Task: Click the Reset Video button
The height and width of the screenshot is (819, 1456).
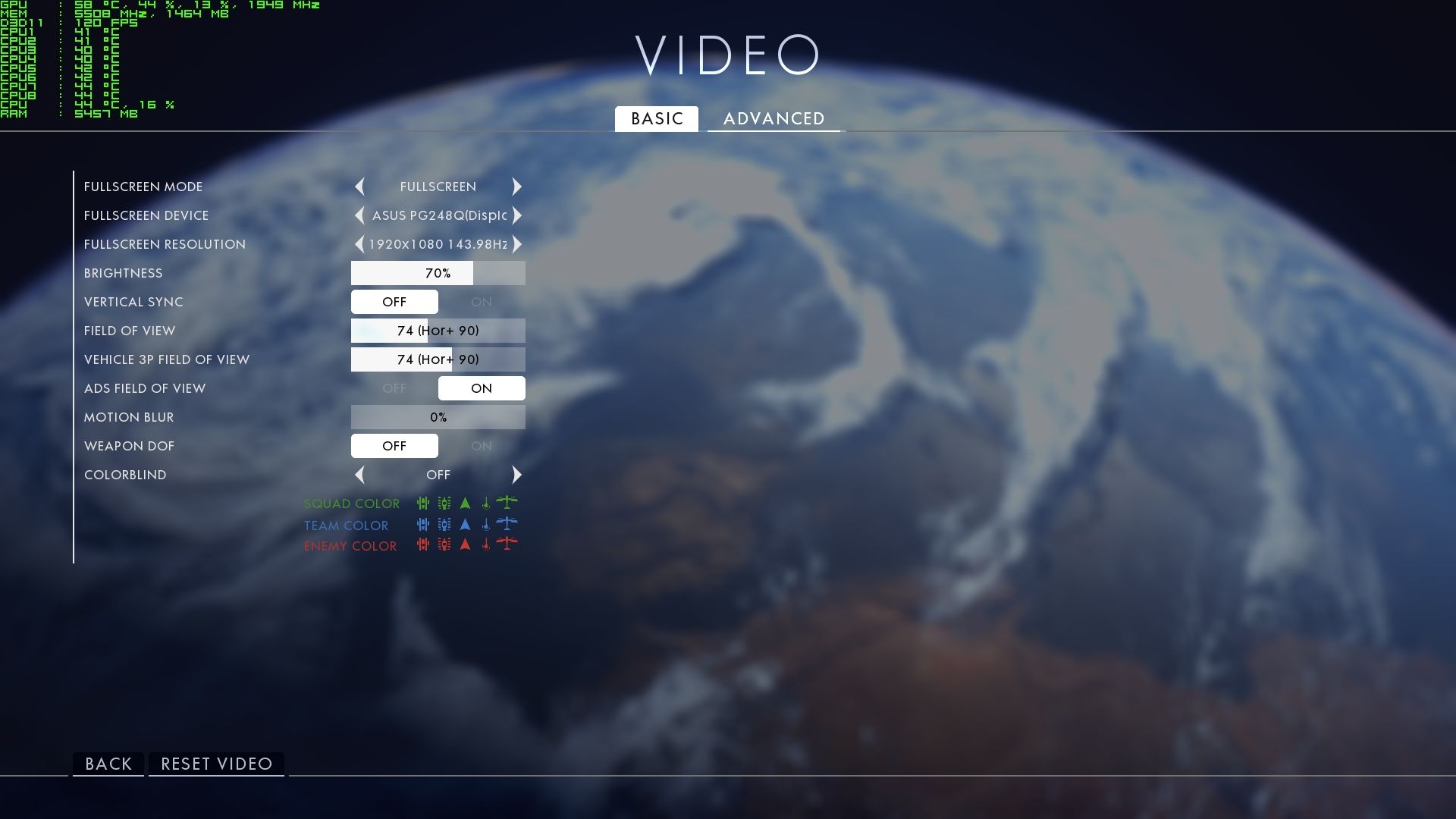Action: click(216, 764)
